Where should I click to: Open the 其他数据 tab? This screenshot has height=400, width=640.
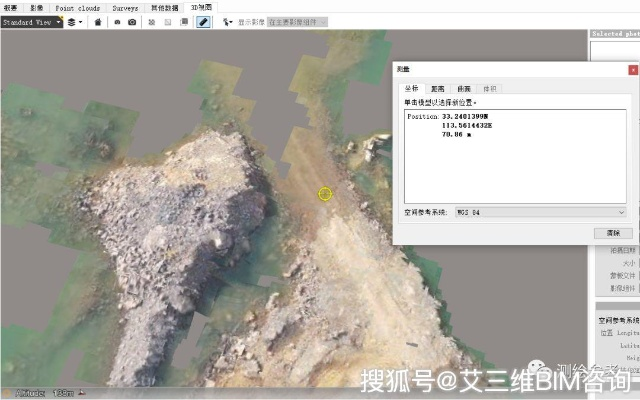[x=164, y=8]
